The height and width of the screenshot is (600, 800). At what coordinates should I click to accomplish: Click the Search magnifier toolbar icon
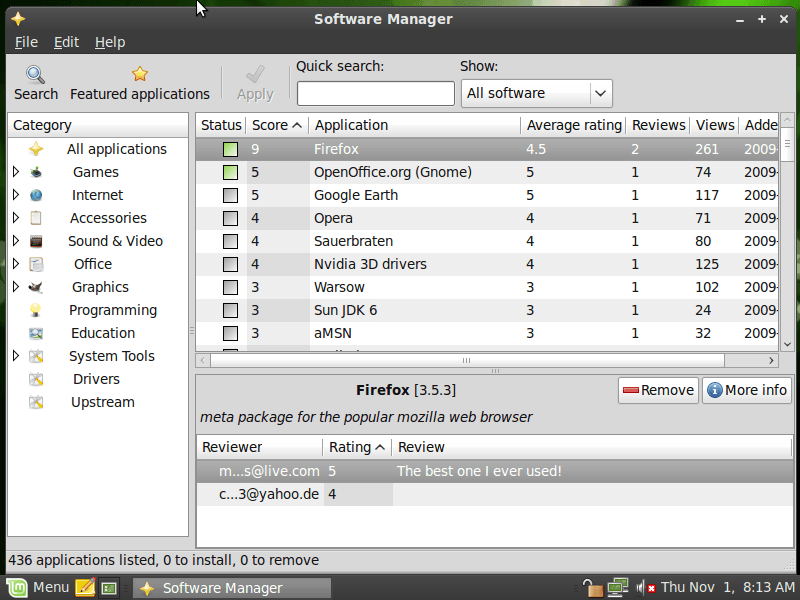tap(35, 74)
